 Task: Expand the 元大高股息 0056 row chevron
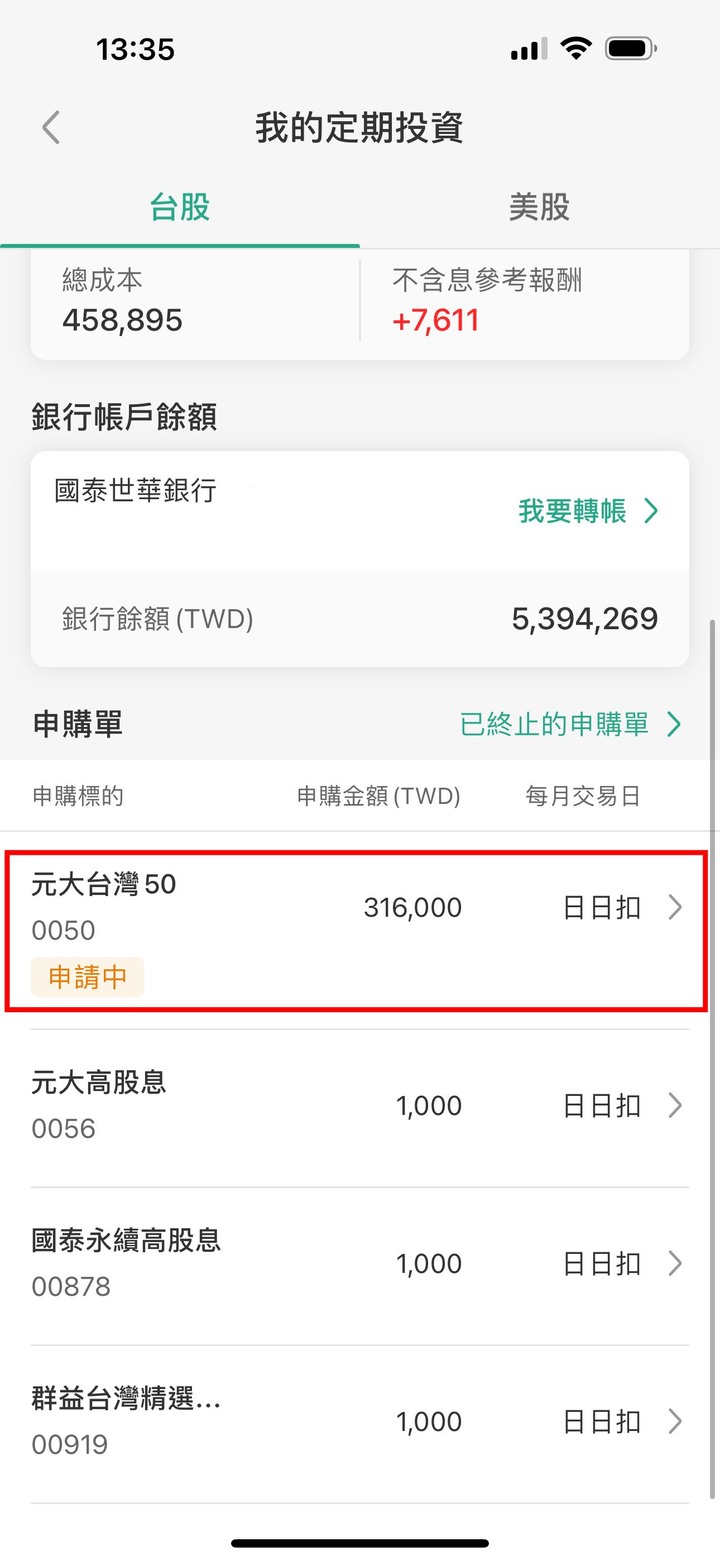point(676,1105)
